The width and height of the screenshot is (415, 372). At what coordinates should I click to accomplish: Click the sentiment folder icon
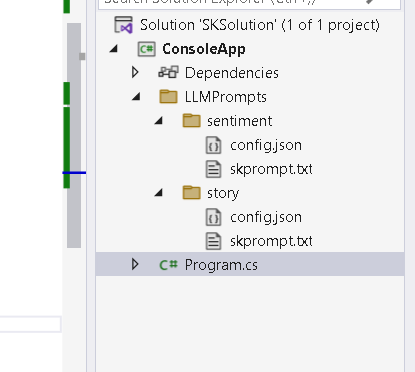click(x=192, y=121)
